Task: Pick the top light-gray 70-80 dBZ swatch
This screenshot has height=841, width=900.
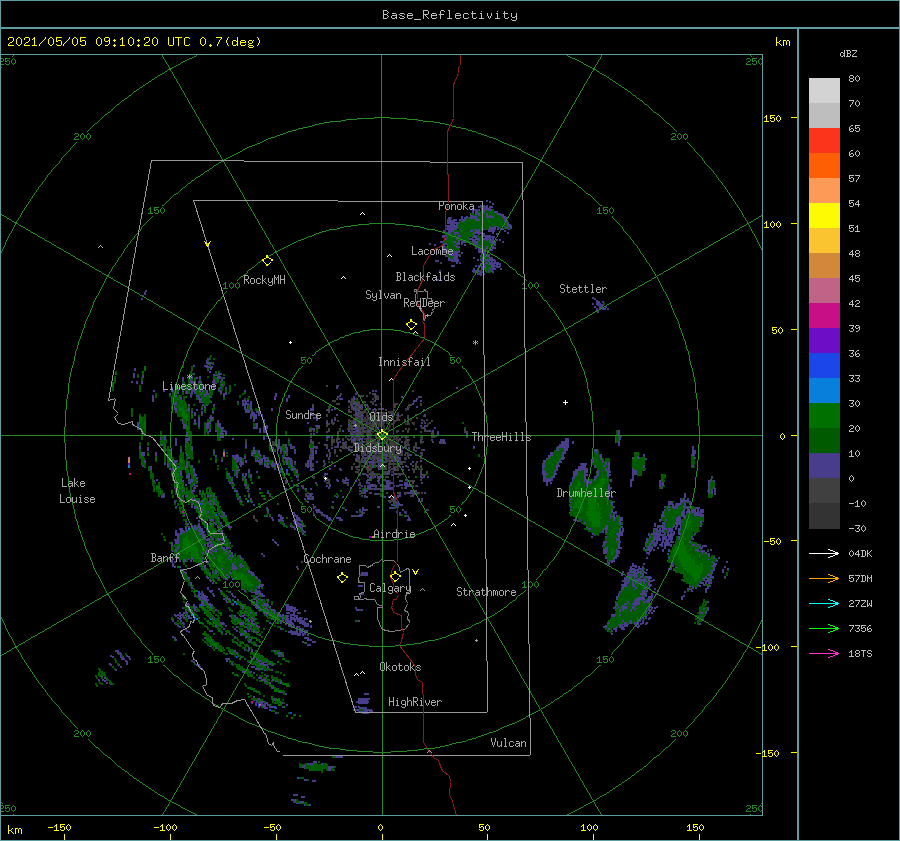Action: [x=824, y=91]
